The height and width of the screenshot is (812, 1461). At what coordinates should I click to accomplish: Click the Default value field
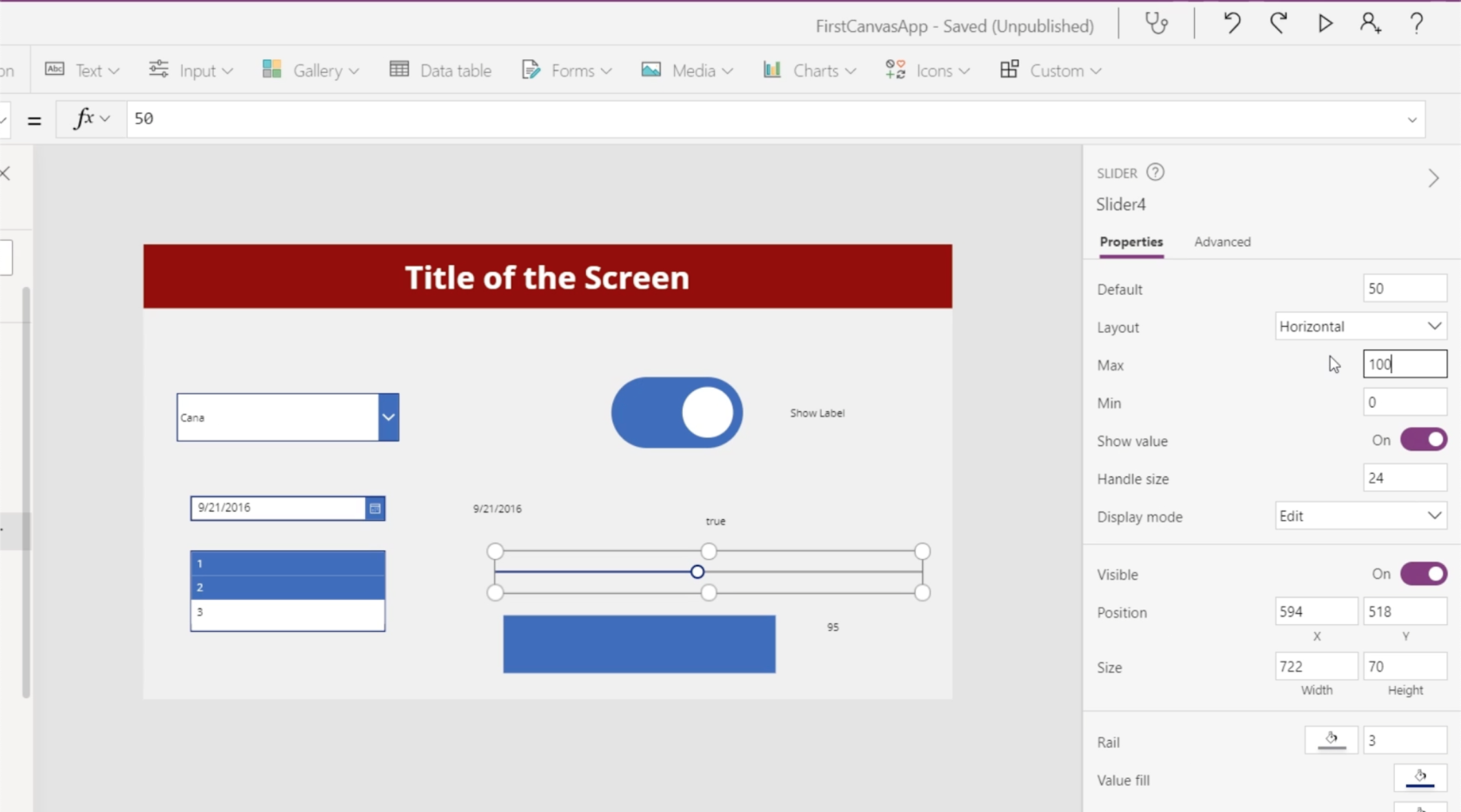pos(1404,289)
